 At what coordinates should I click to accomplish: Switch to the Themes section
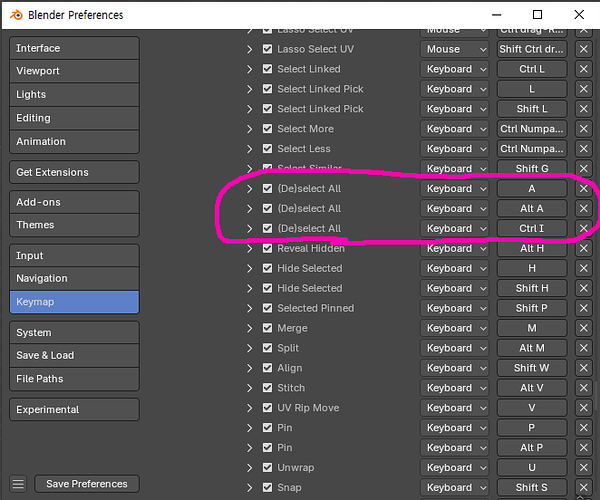pos(74,225)
